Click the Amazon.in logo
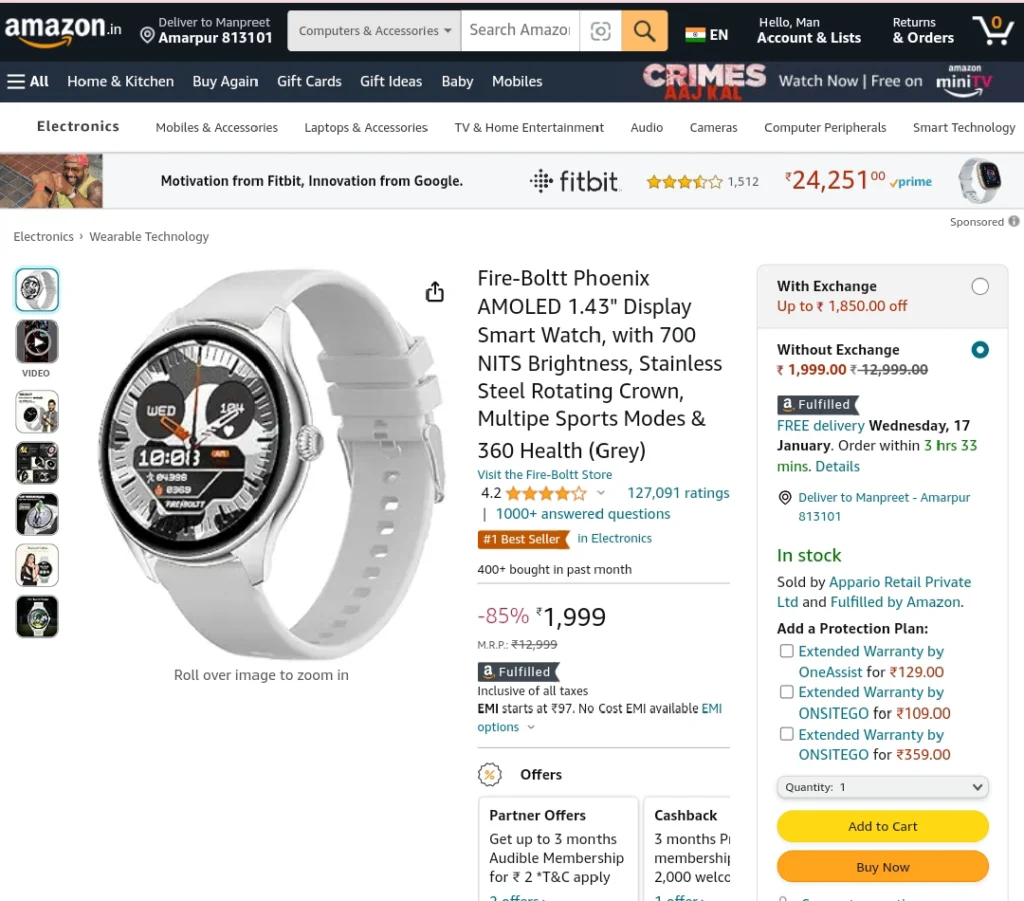This screenshot has width=1024, height=901. tap(63, 30)
